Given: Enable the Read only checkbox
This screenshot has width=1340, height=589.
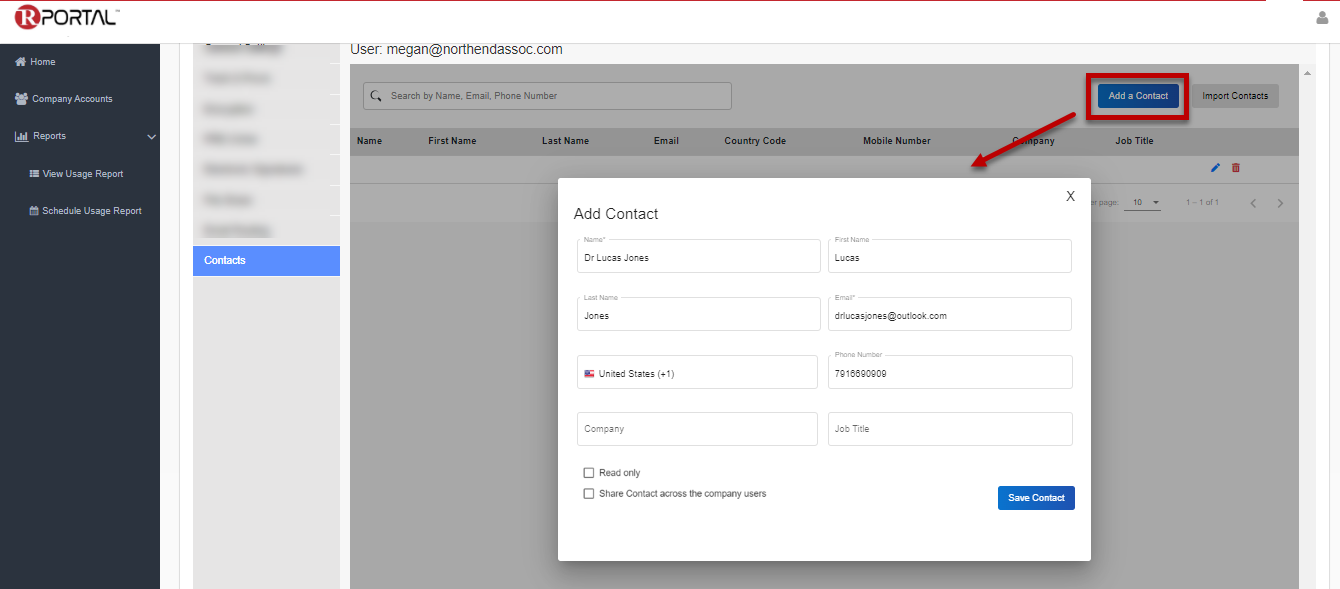Looking at the screenshot, I should point(589,473).
